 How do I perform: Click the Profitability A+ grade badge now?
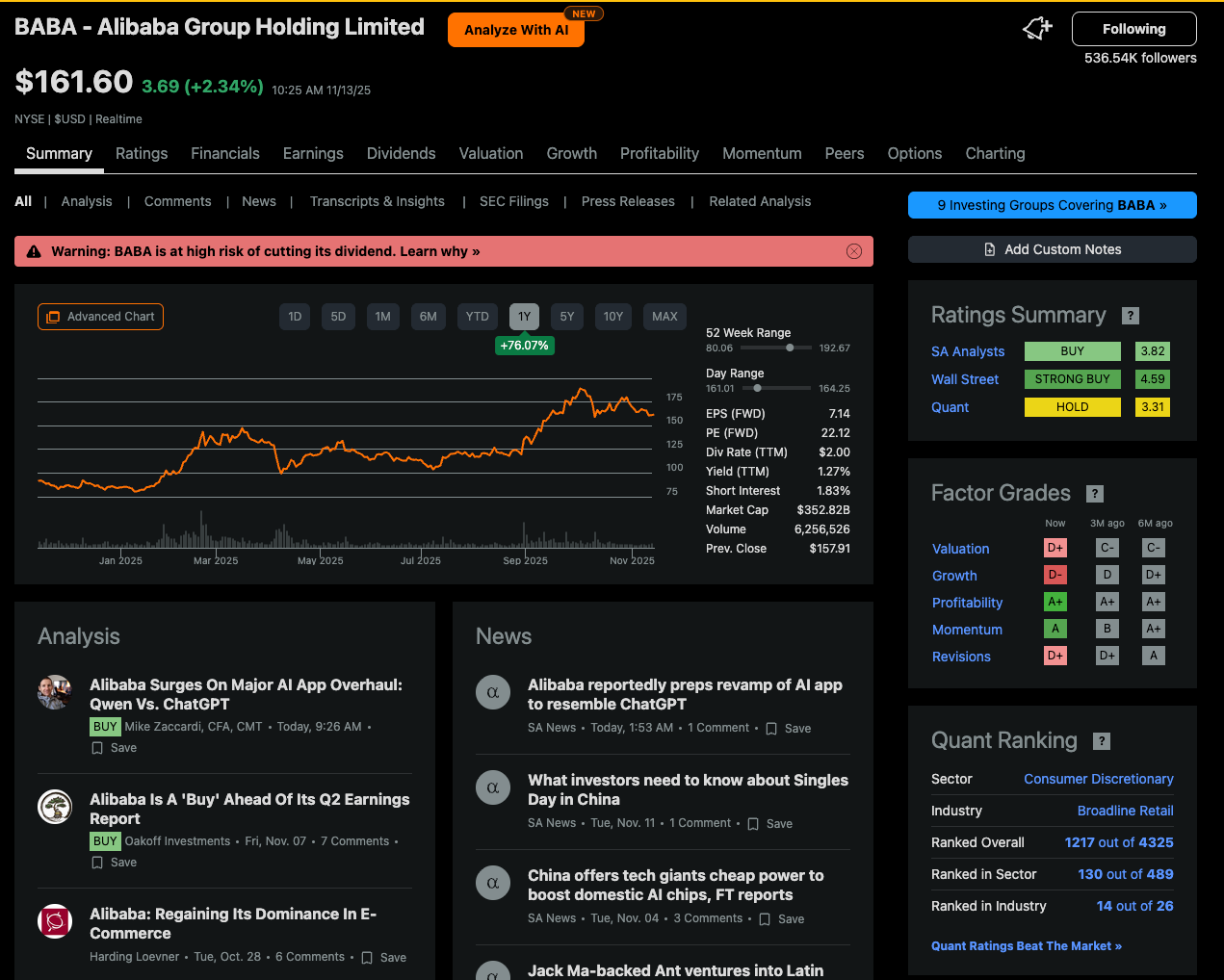pos(1055,602)
